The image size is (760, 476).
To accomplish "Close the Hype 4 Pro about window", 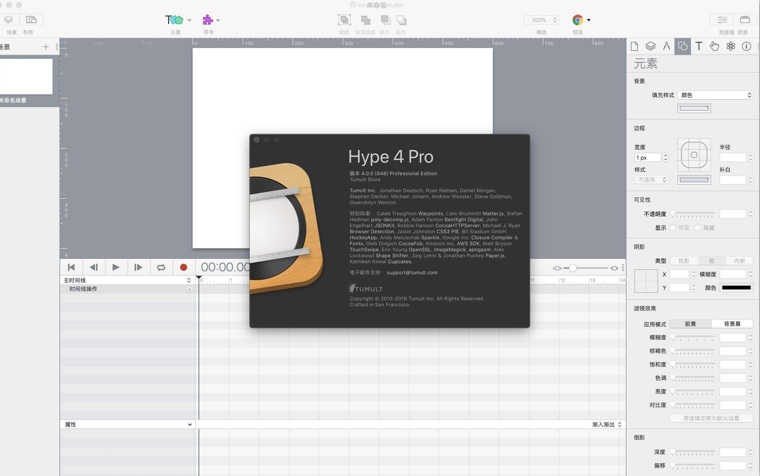I will (256, 140).
